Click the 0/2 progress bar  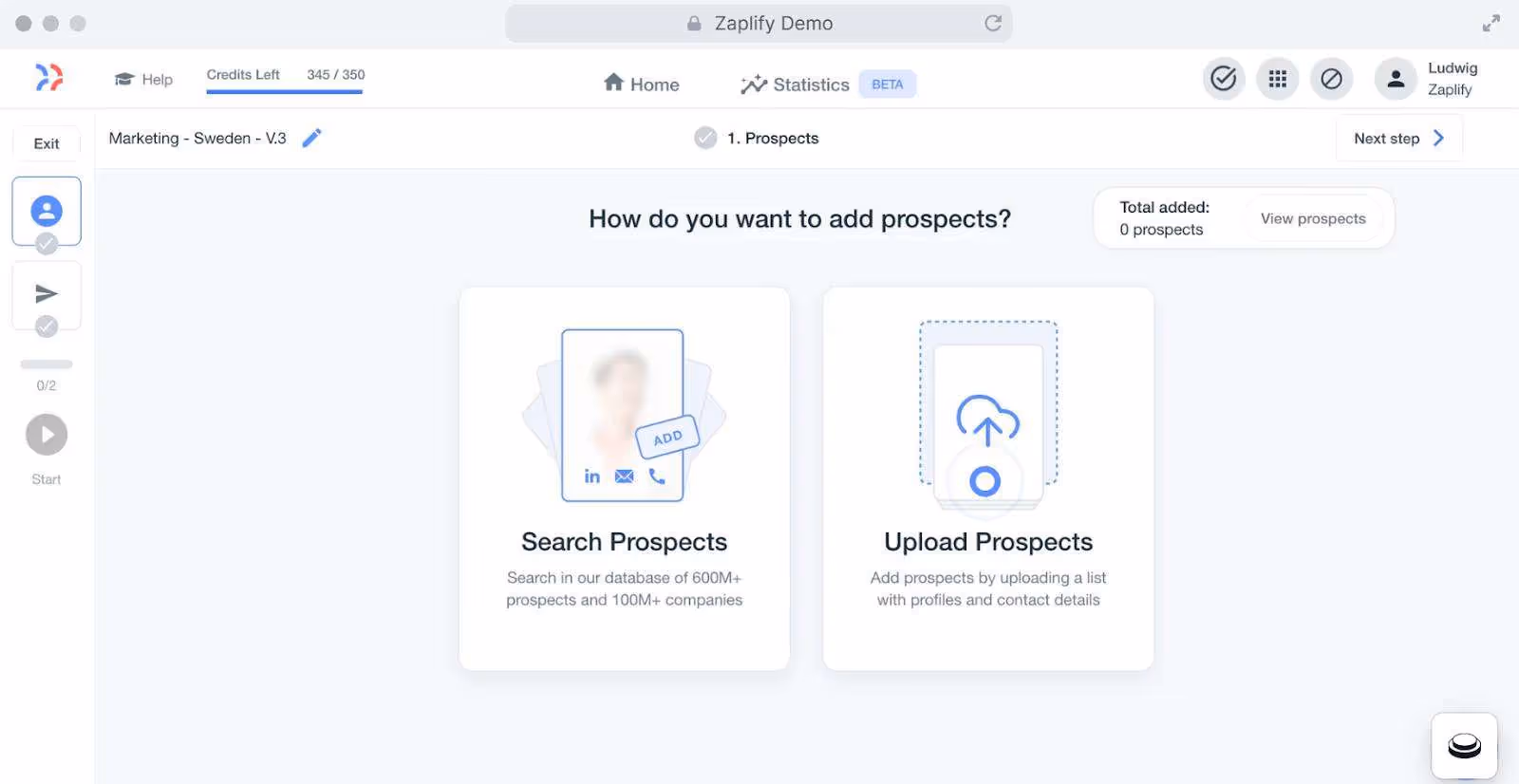point(47,364)
